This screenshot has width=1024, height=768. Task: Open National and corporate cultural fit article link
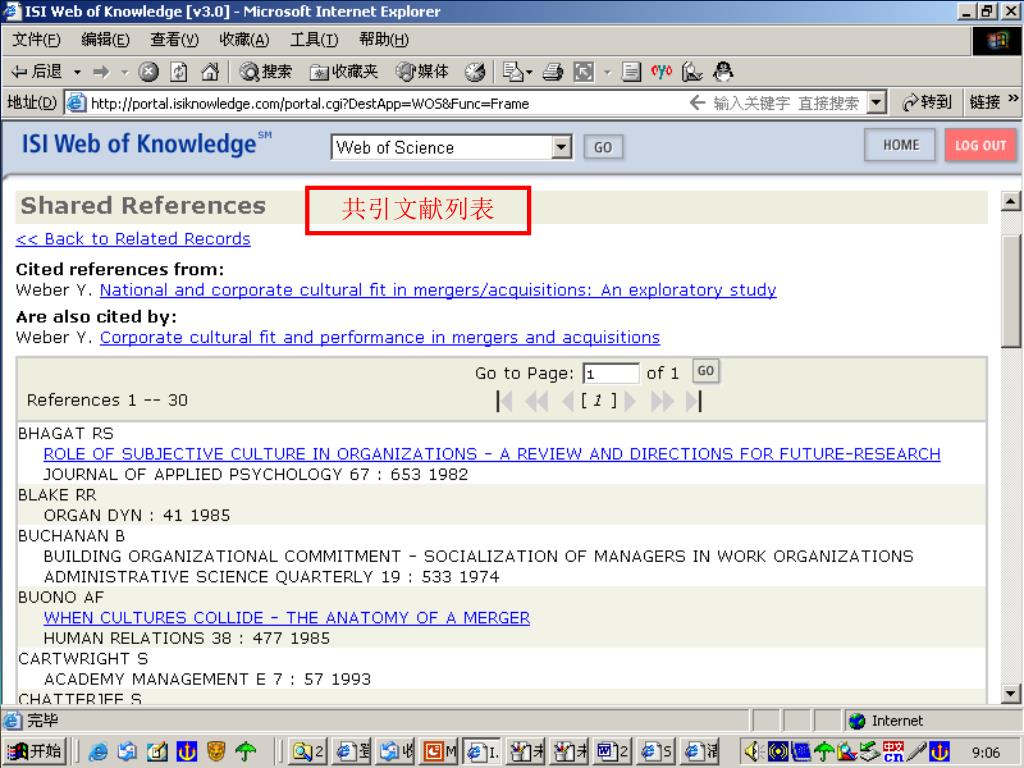pos(438,290)
